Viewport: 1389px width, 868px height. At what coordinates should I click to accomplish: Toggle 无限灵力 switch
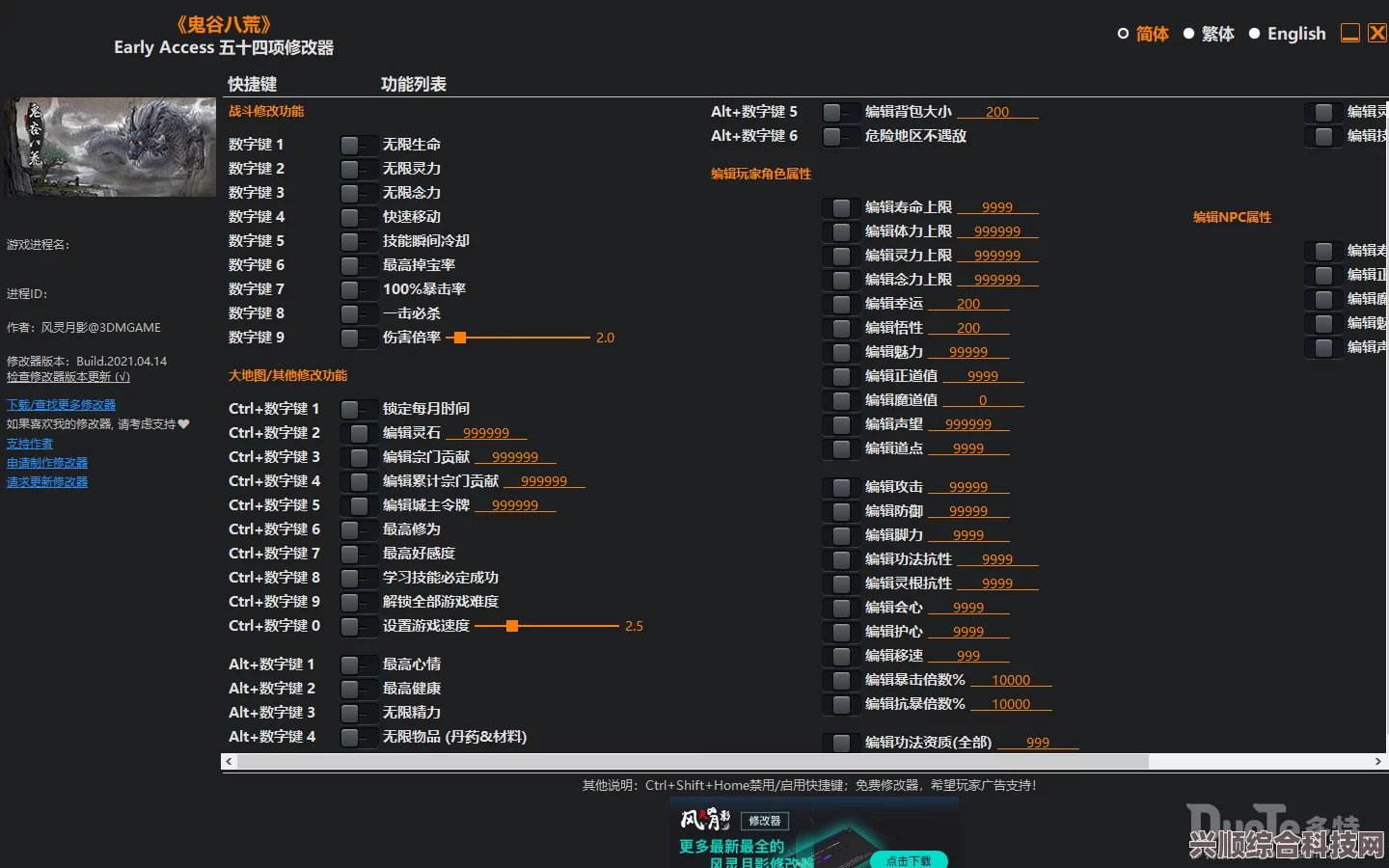(x=358, y=169)
